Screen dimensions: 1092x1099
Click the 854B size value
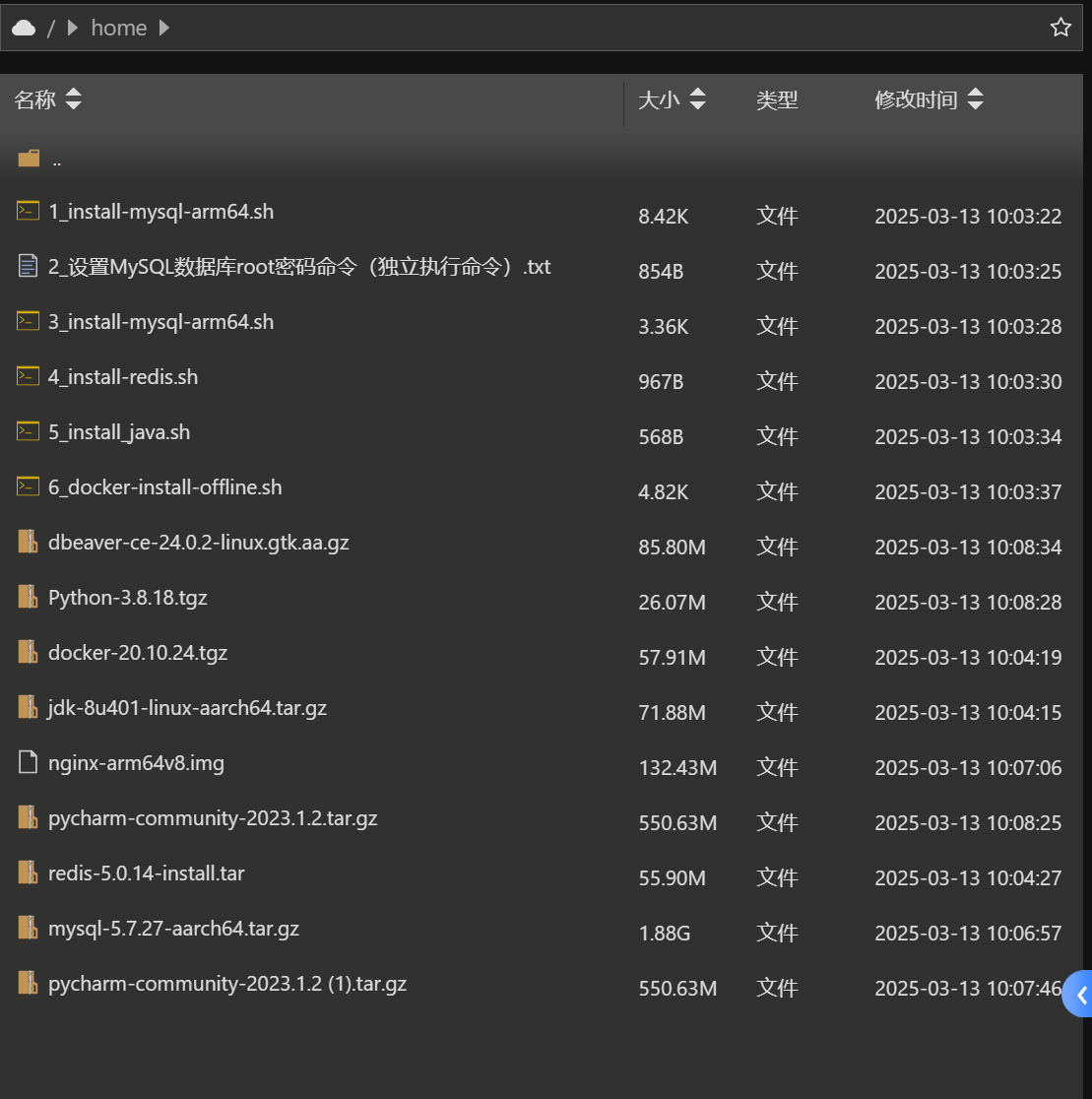click(661, 272)
